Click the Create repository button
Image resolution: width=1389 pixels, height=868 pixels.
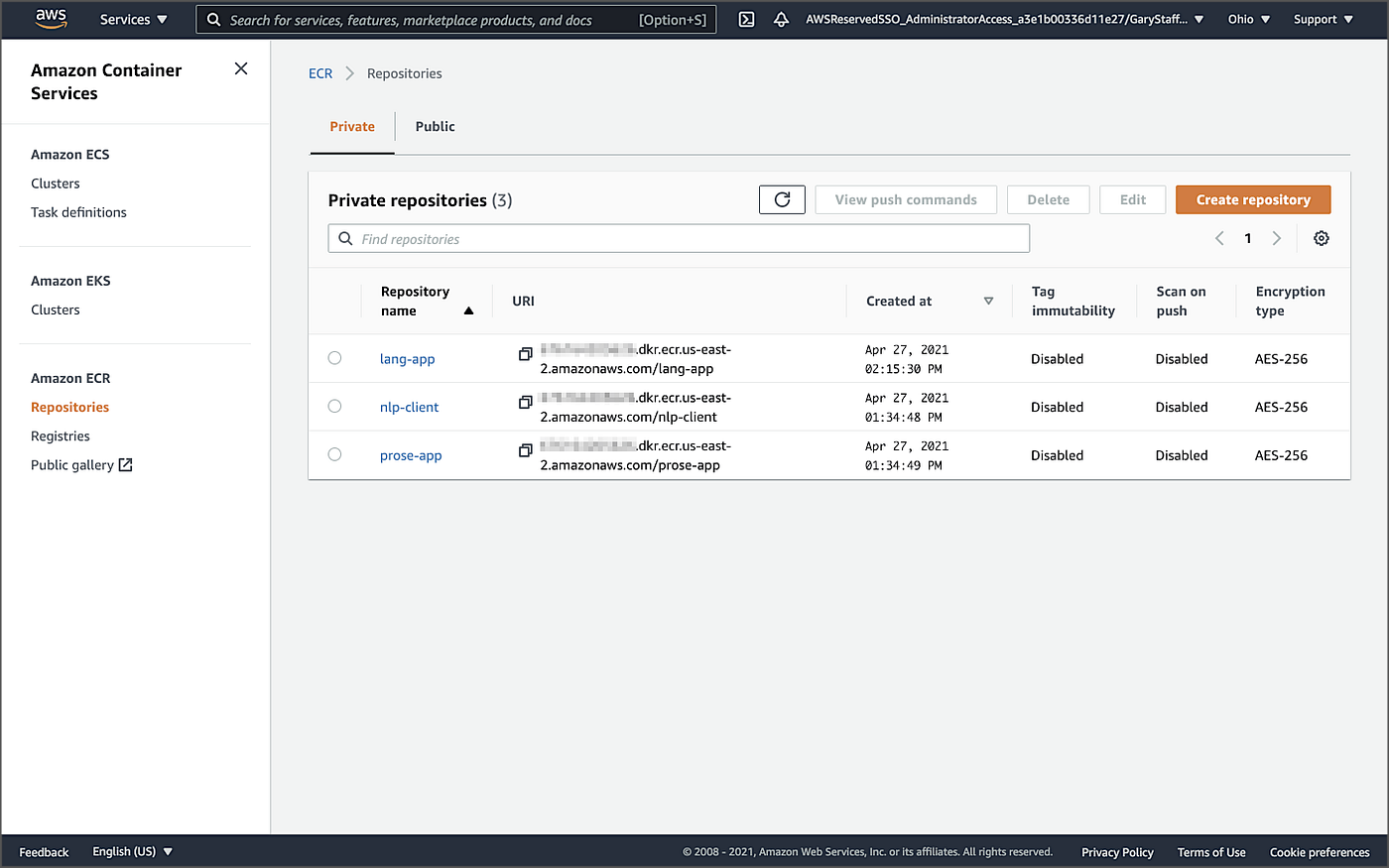[1253, 198]
